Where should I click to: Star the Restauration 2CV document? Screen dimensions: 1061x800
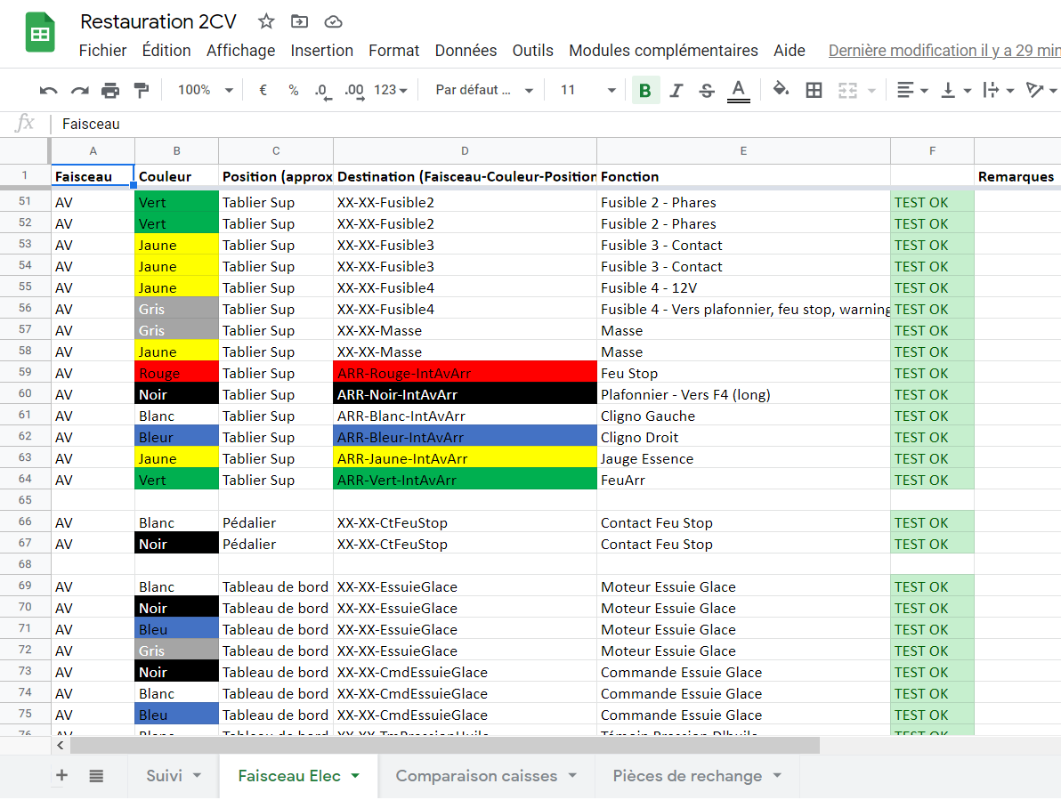[266, 22]
